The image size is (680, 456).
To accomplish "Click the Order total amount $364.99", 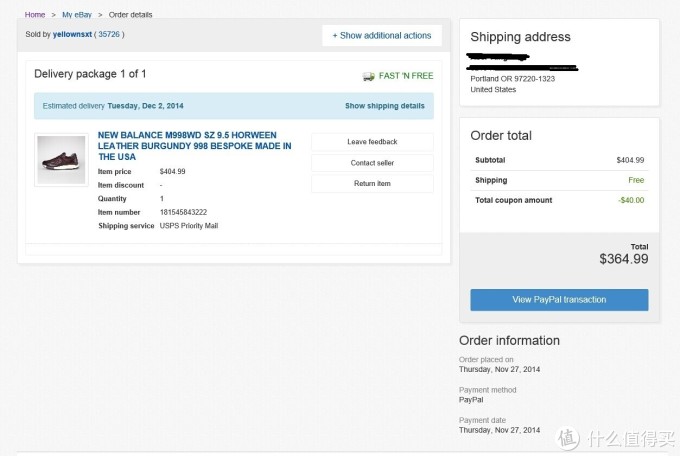I will 624,259.
